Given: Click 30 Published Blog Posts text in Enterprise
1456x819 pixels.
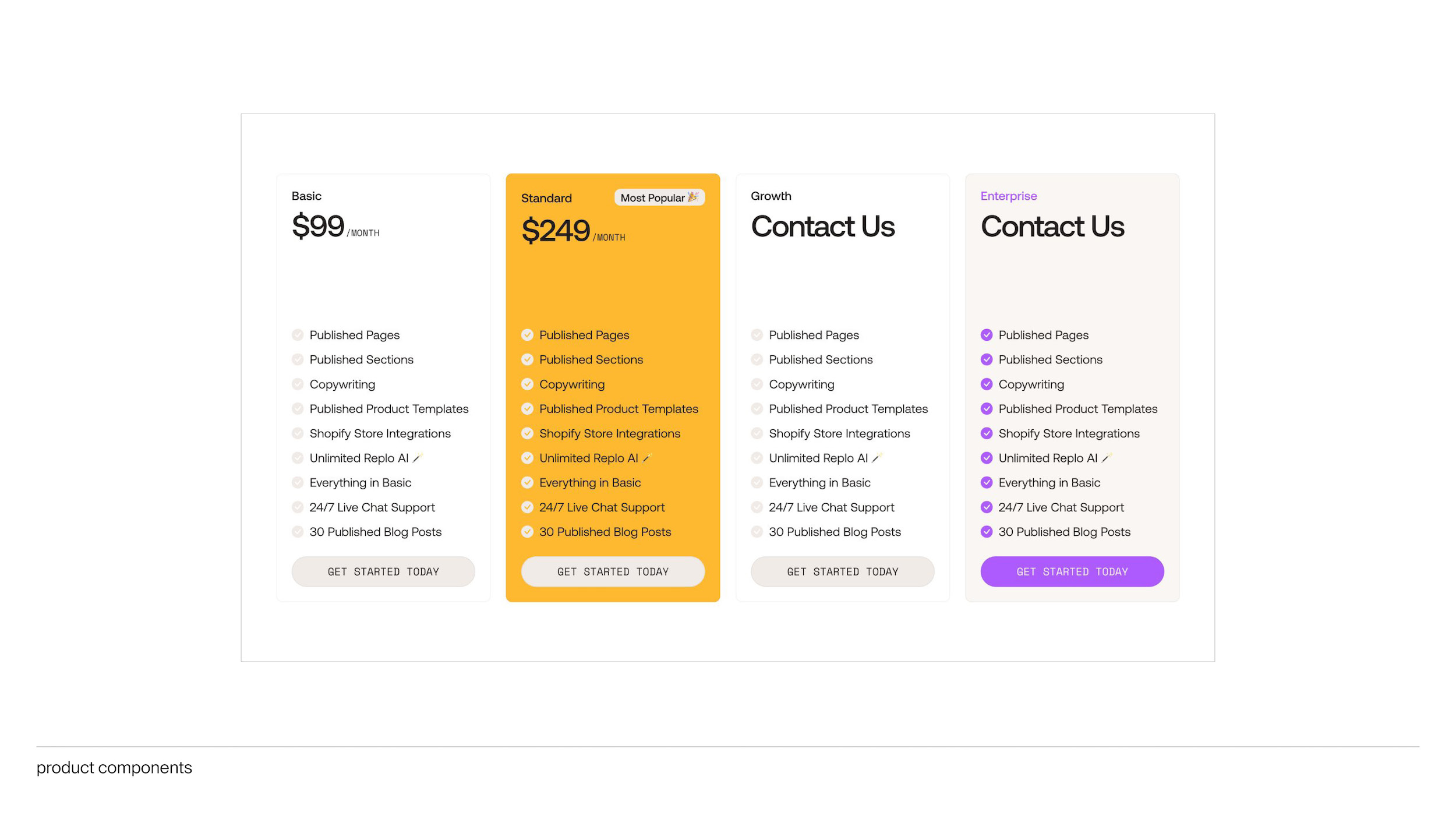Looking at the screenshot, I should pos(1064,532).
